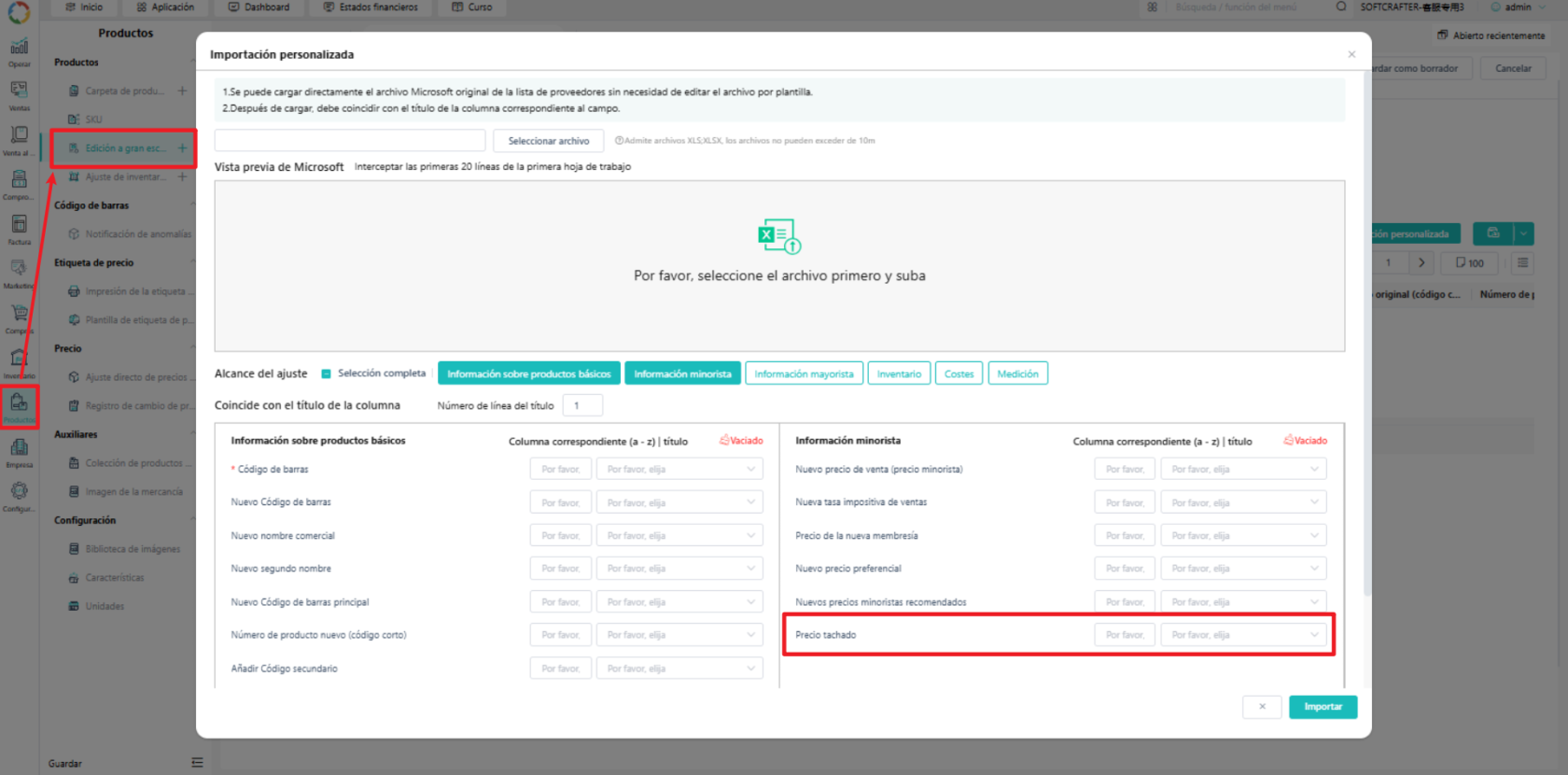
Task: Open the Configuración gear icon in sidebar
Action: 19,496
